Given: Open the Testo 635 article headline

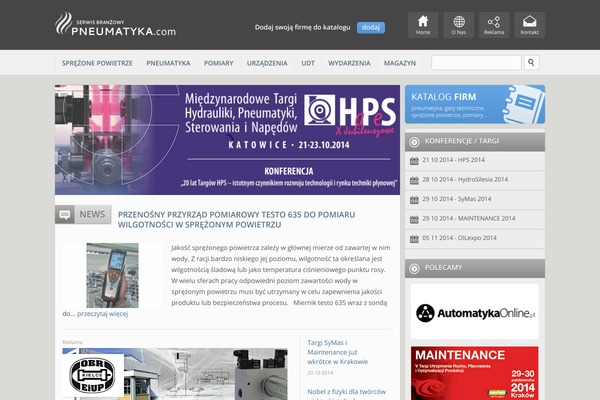Looking at the screenshot, I should [236, 220].
